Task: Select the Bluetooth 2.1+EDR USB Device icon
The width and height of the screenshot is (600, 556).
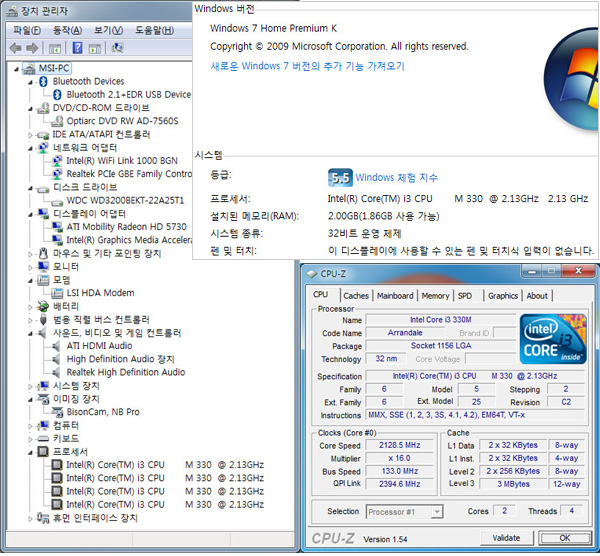Action: coord(57,95)
